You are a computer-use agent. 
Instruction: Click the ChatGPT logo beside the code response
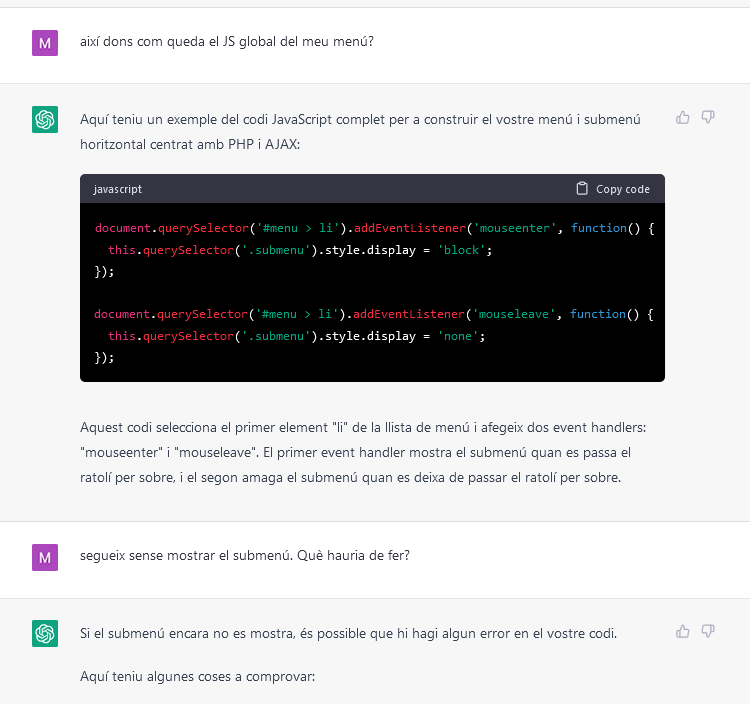pyautogui.click(x=45, y=120)
